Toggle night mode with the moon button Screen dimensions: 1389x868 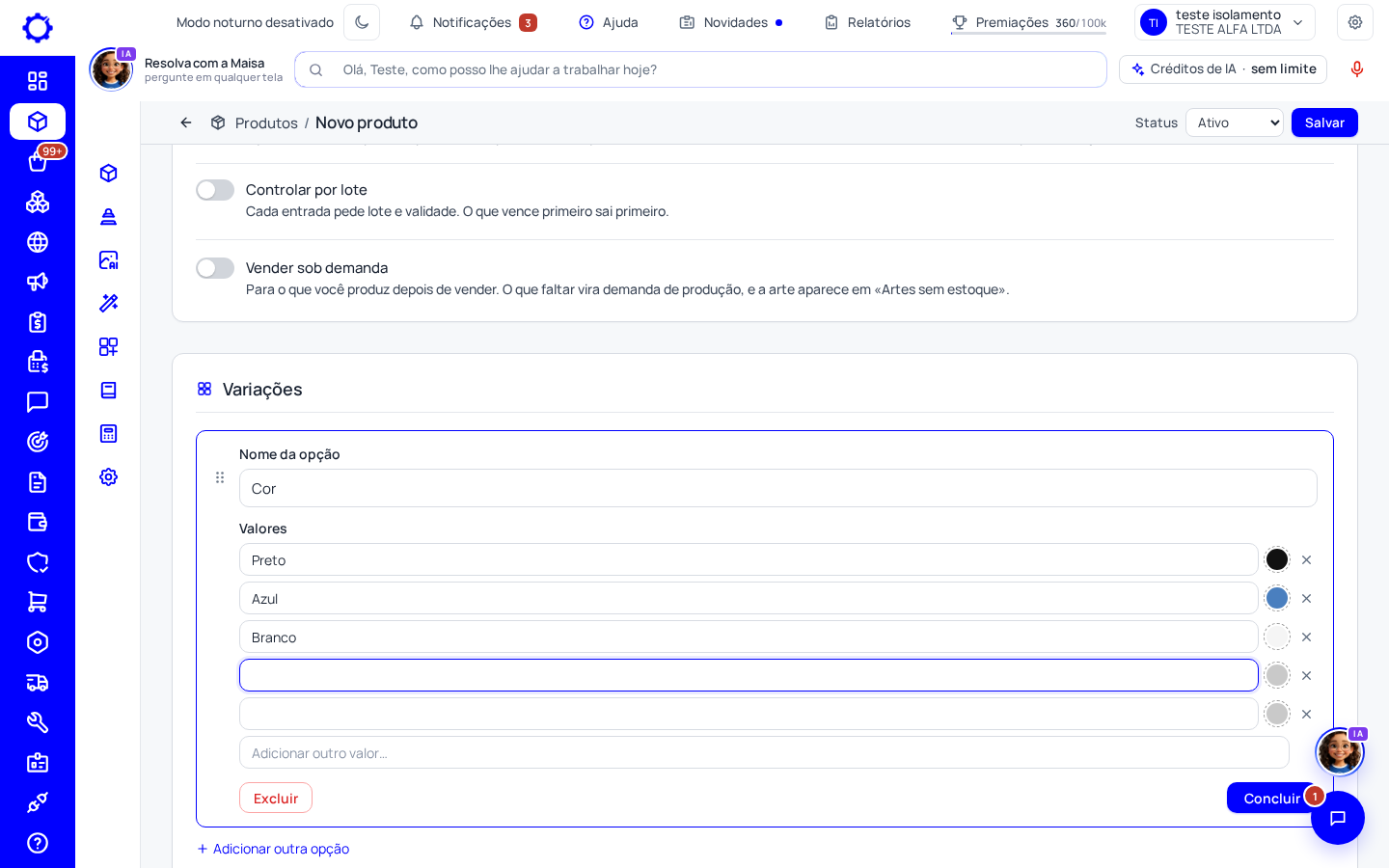(362, 22)
